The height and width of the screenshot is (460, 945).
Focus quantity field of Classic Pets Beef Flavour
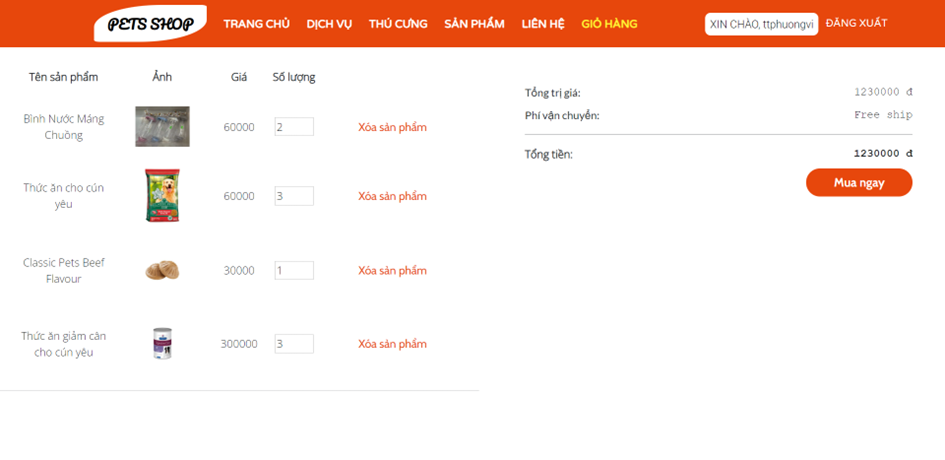point(294,270)
